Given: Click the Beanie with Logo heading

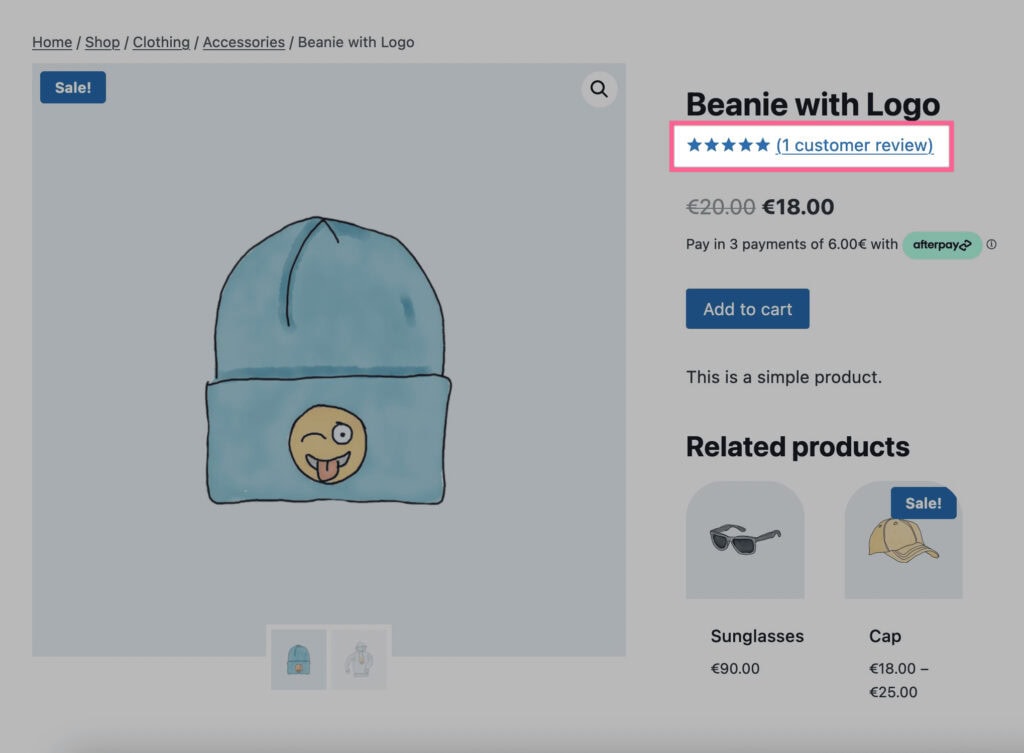Looking at the screenshot, I should (812, 104).
